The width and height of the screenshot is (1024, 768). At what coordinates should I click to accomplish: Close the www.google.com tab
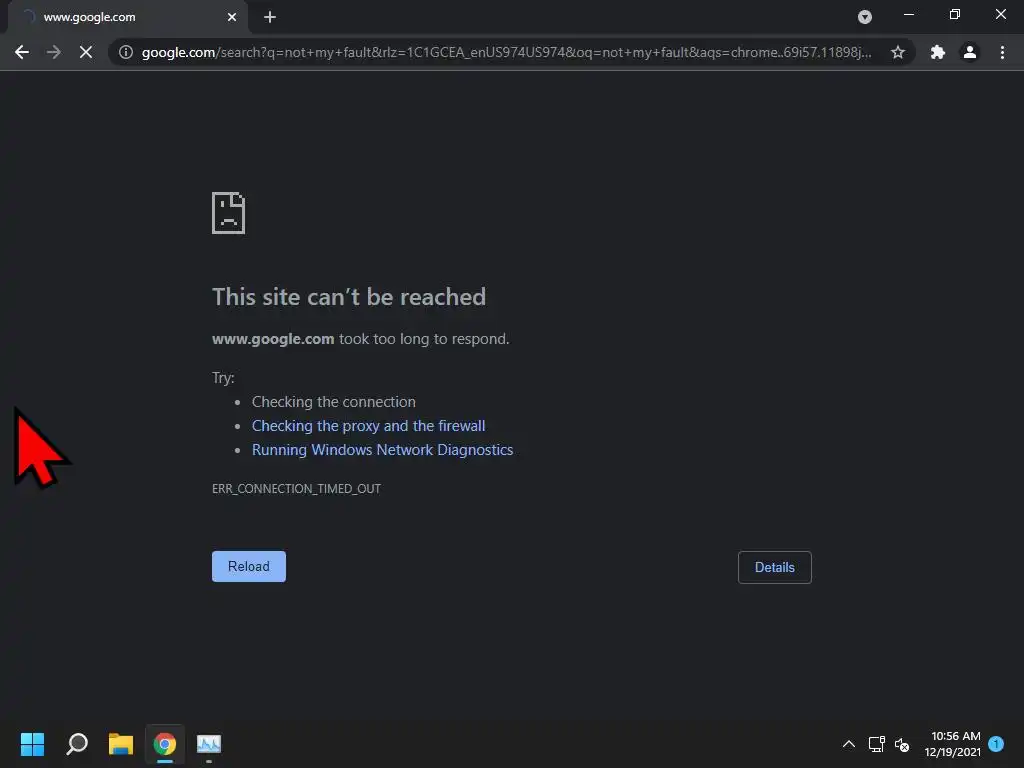point(232,17)
